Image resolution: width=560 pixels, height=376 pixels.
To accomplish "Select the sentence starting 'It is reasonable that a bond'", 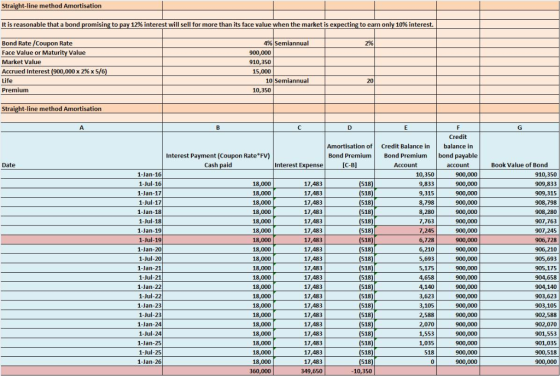I will tap(218, 25).
